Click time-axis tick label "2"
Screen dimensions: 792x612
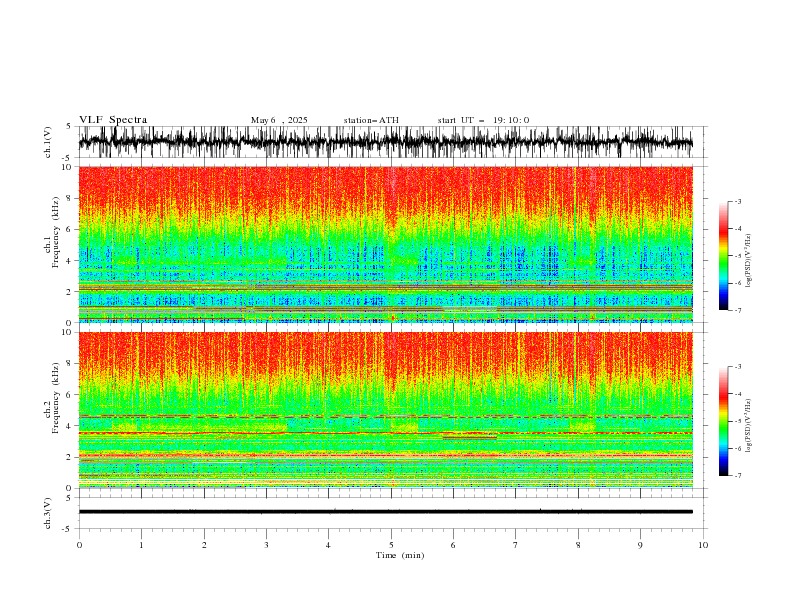204,545
